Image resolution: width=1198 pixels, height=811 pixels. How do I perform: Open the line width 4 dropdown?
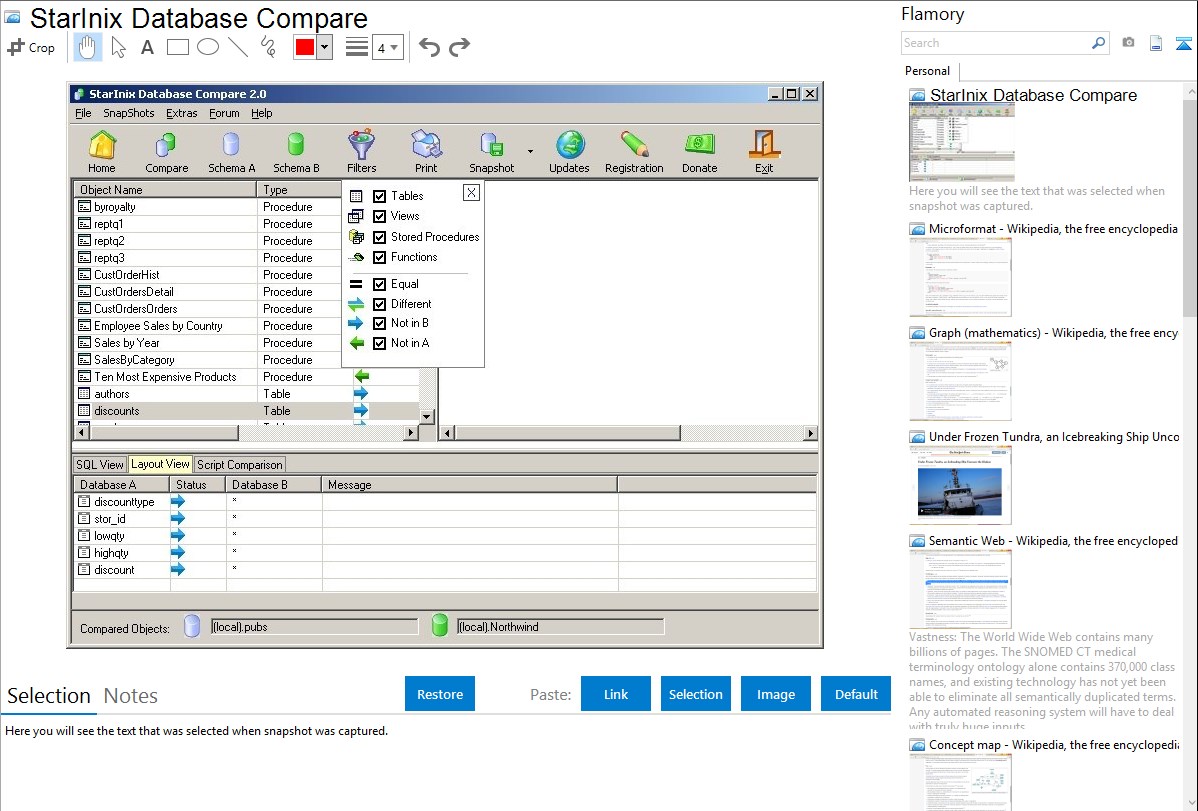[x=387, y=48]
